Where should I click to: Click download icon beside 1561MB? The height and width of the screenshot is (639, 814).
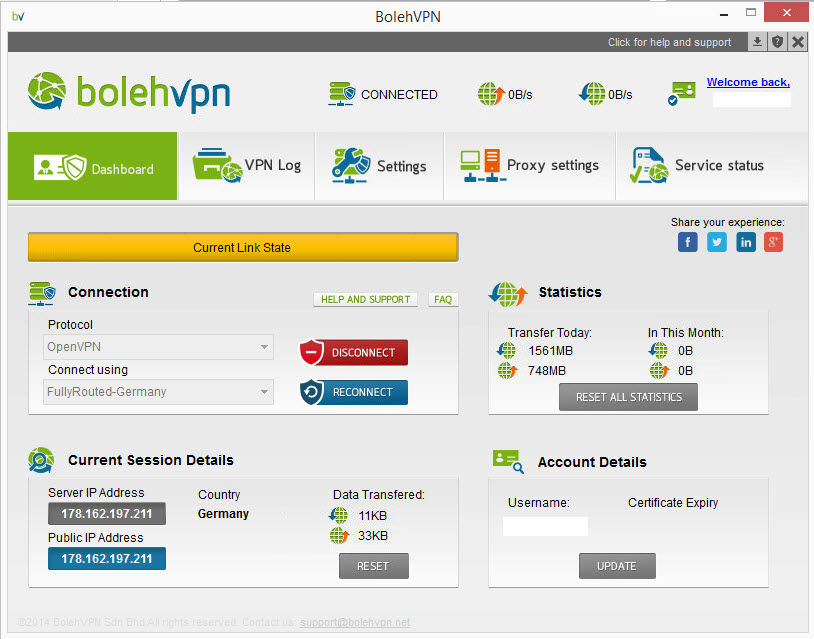coord(506,351)
